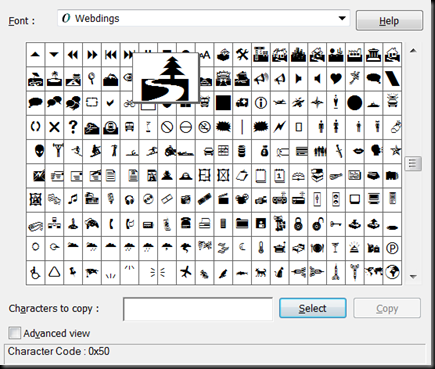The image size is (435, 369).
Task: Choose the five-pointed star glyph
Action: click(396, 151)
